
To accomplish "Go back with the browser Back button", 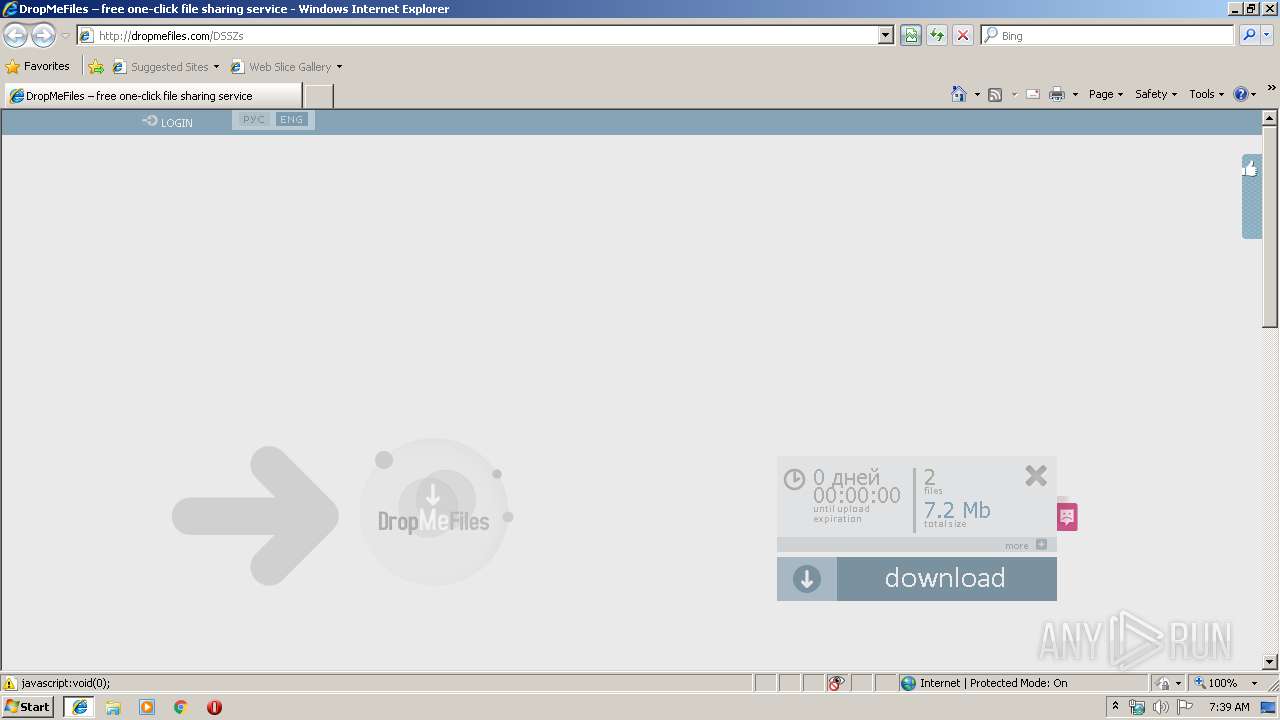I will pyautogui.click(x=16, y=35).
